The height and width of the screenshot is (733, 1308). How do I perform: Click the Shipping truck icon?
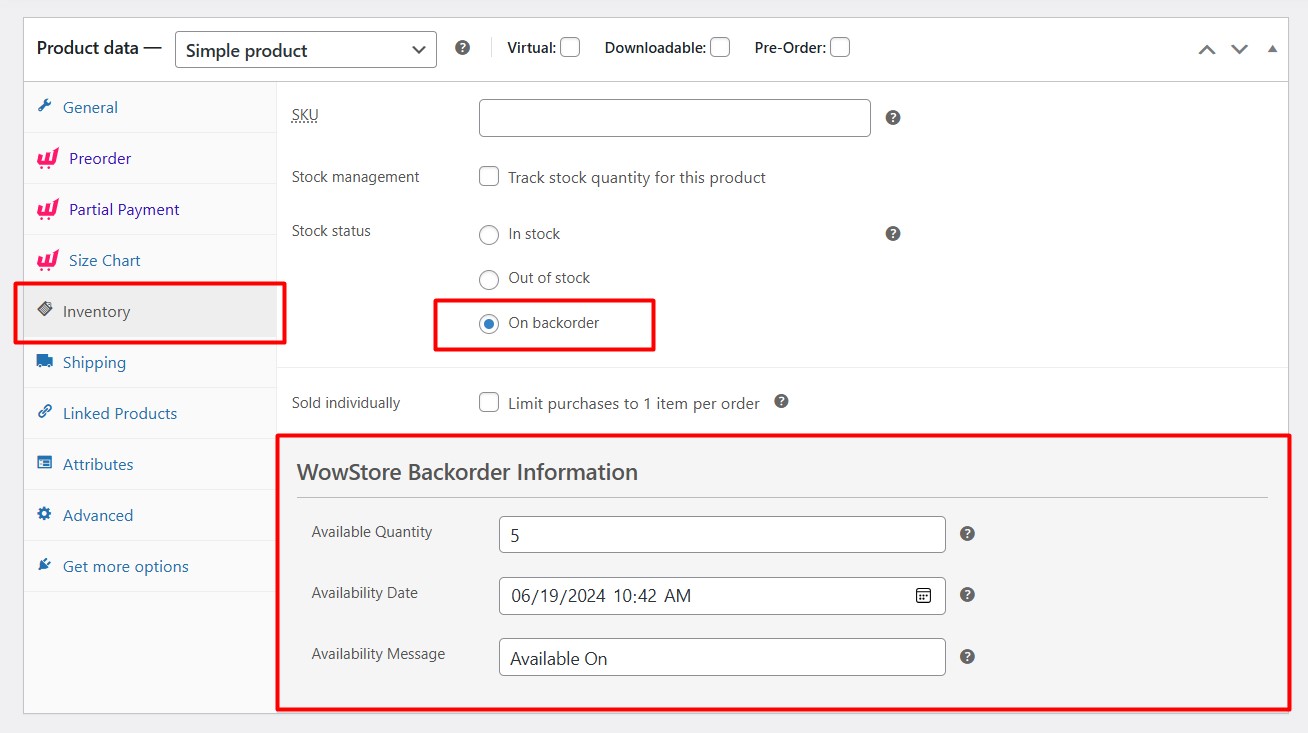pyautogui.click(x=44, y=362)
